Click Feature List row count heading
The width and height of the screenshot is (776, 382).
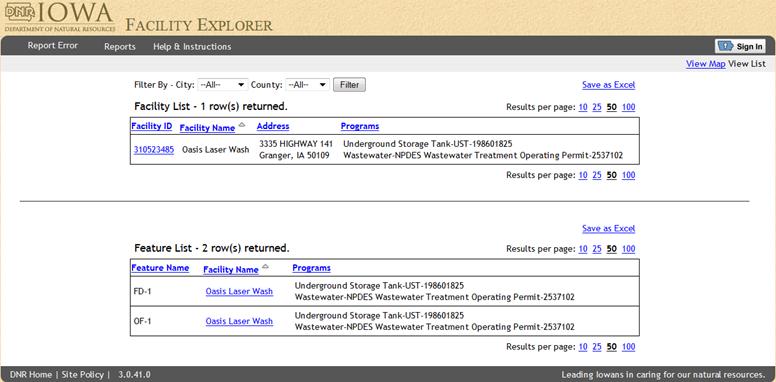(x=212, y=248)
